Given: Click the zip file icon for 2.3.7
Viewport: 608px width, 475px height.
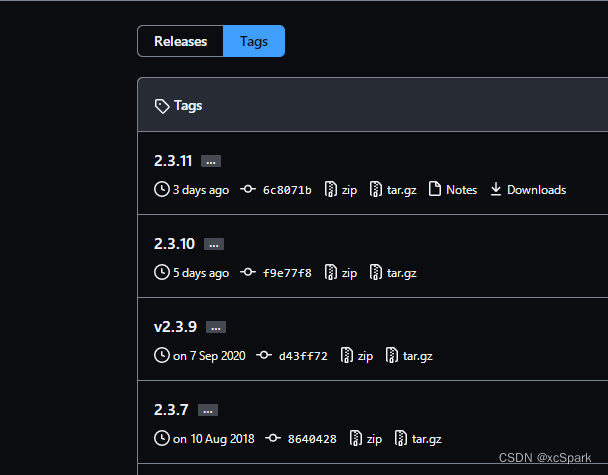Looking at the screenshot, I should (x=356, y=438).
